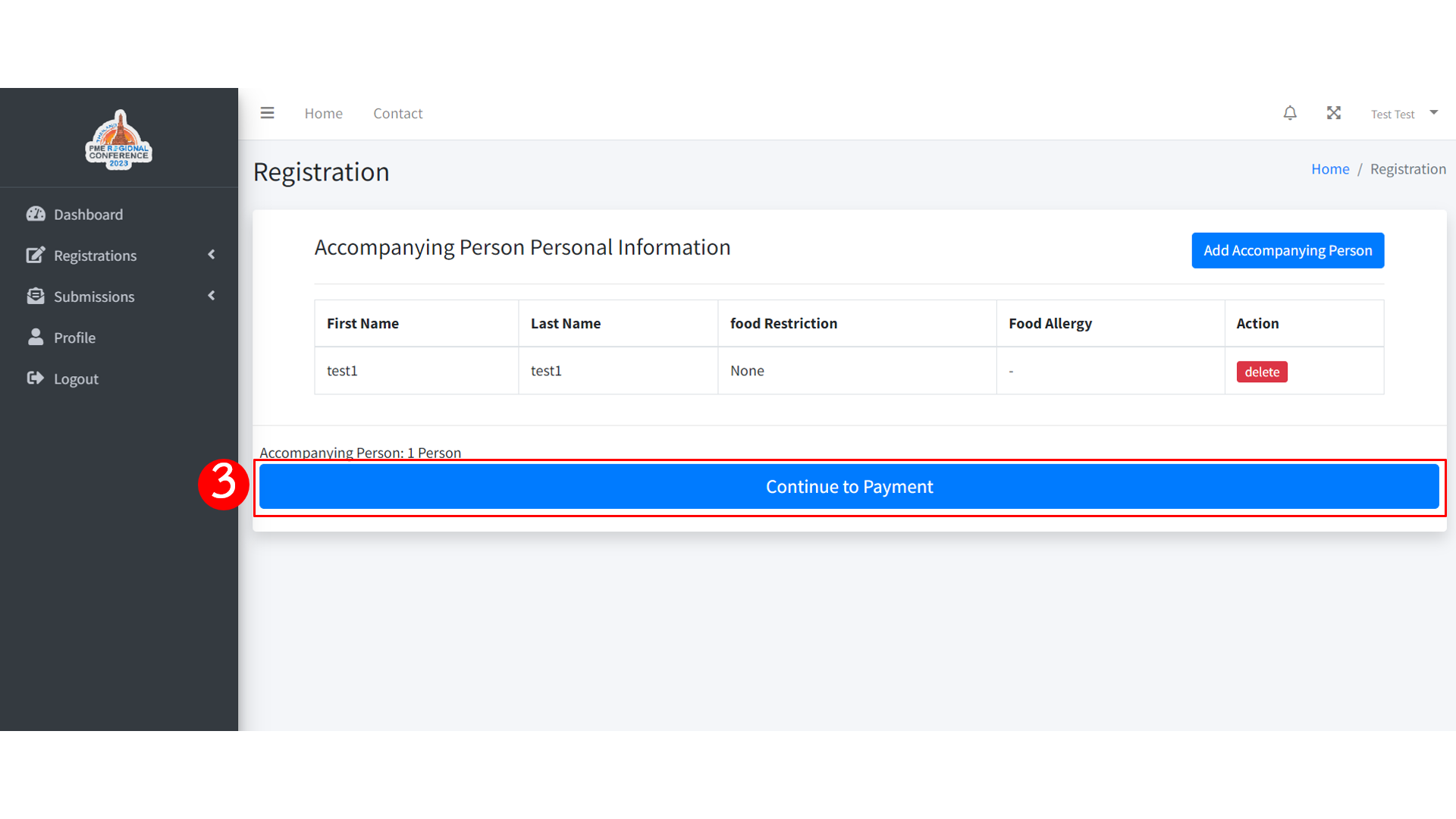Image resolution: width=1456 pixels, height=819 pixels.
Task: Click the Registrations edit icon
Action: [36, 255]
